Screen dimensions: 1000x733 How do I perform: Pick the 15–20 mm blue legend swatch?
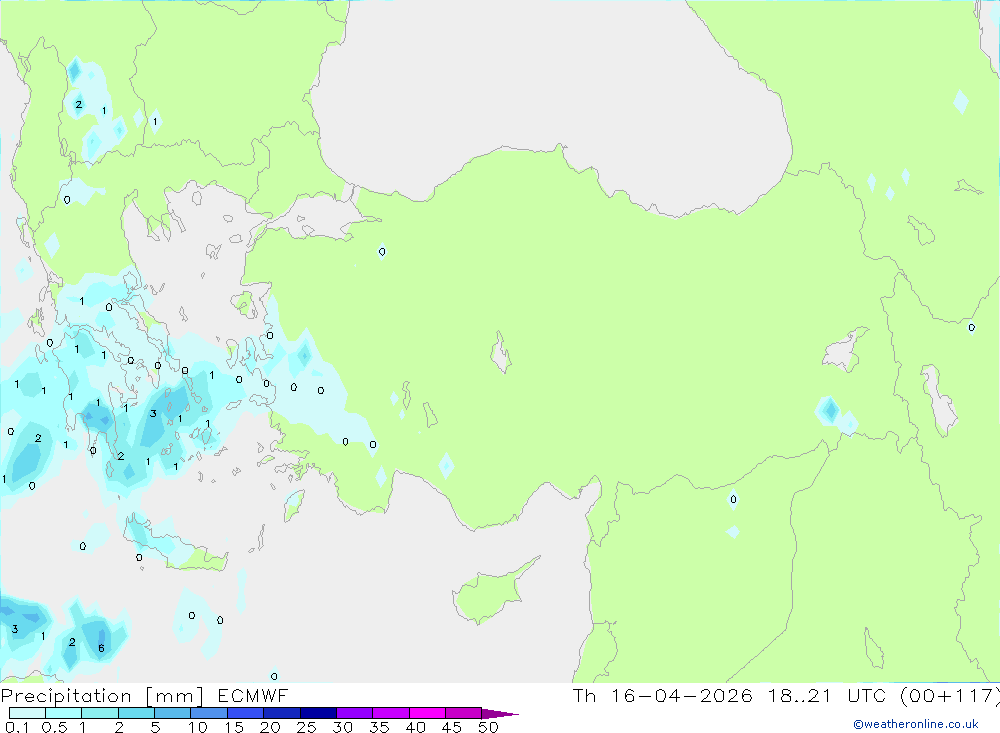pos(246,713)
